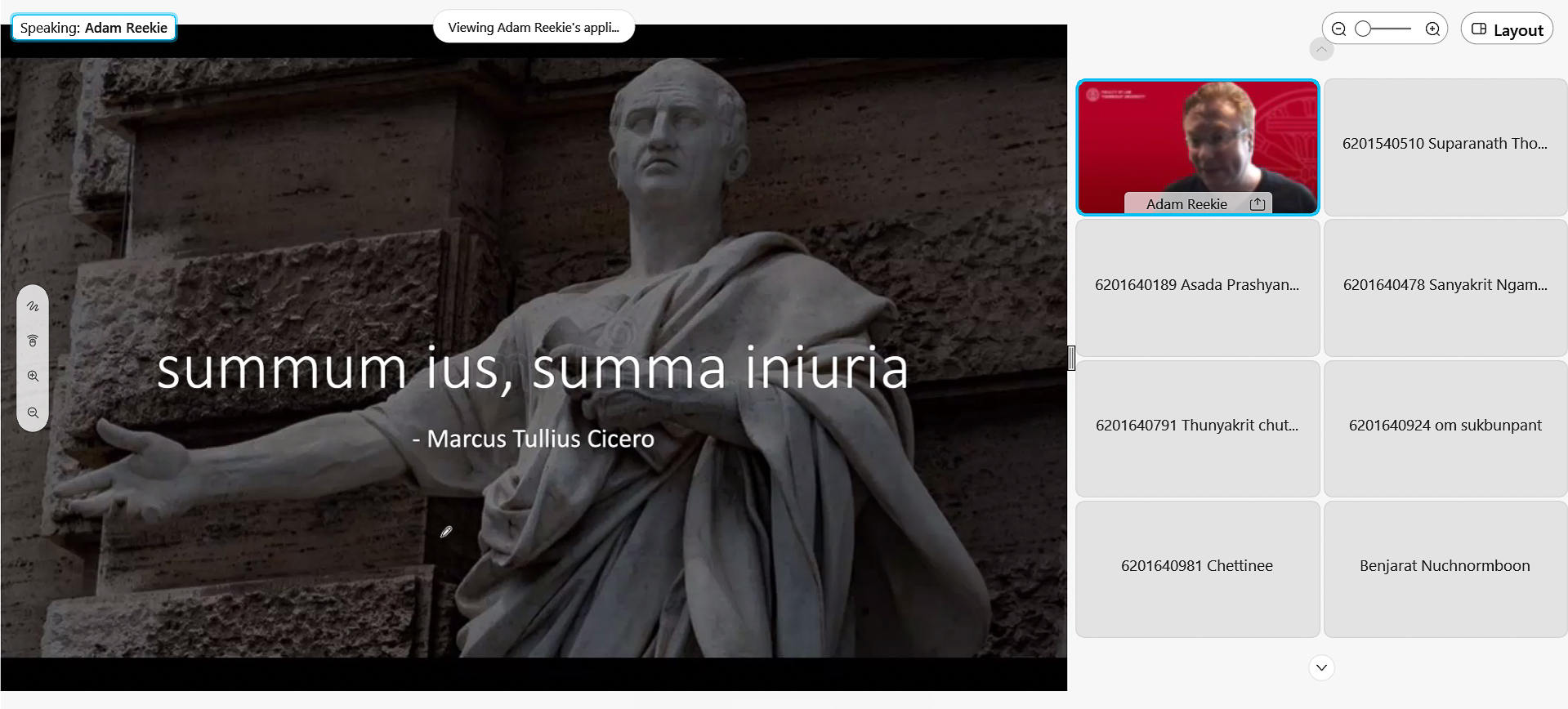
Task: Adjust the thumbnail size slider knob
Action: click(x=1362, y=29)
